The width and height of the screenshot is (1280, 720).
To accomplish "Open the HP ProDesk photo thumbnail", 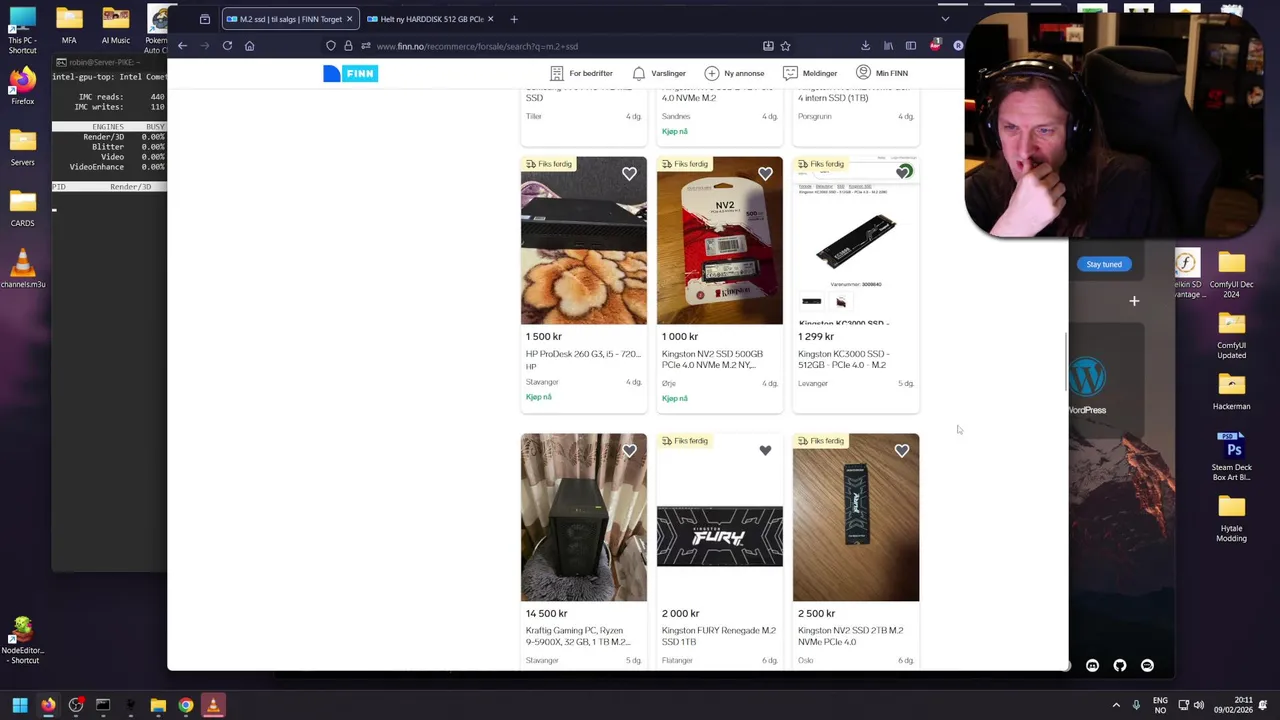I will coord(583,241).
